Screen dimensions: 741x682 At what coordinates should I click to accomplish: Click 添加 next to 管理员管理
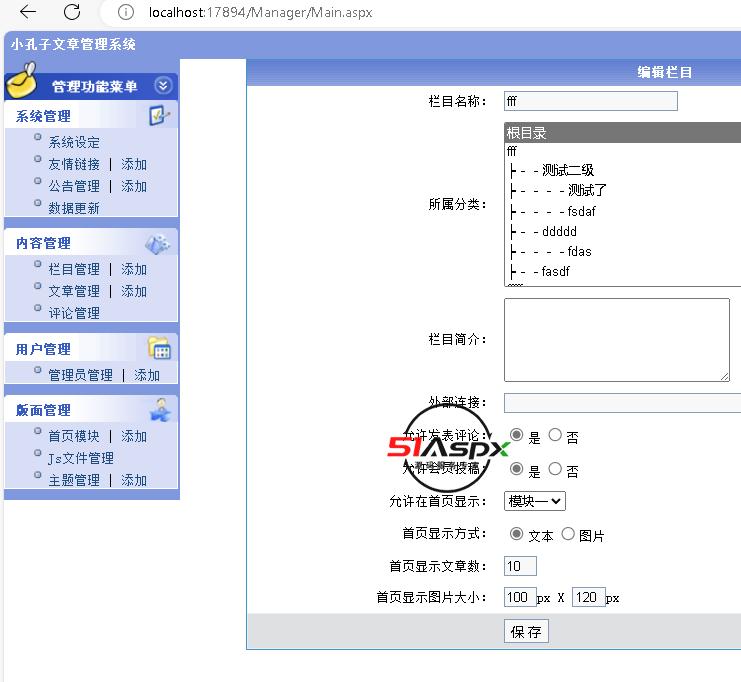[x=147, y=375]
